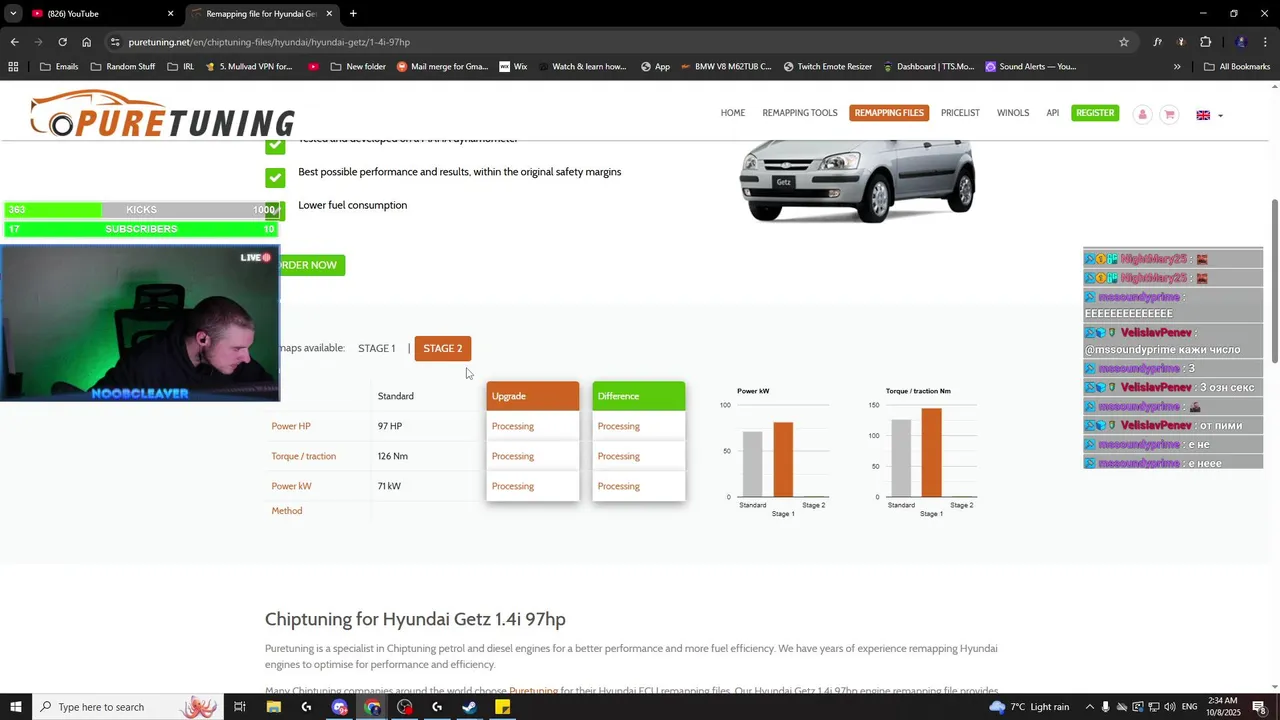Viewport: 1280px width, 720px height.
Task: Open the Random Stuff bookmark folder
Action: (x=123, y=67)
